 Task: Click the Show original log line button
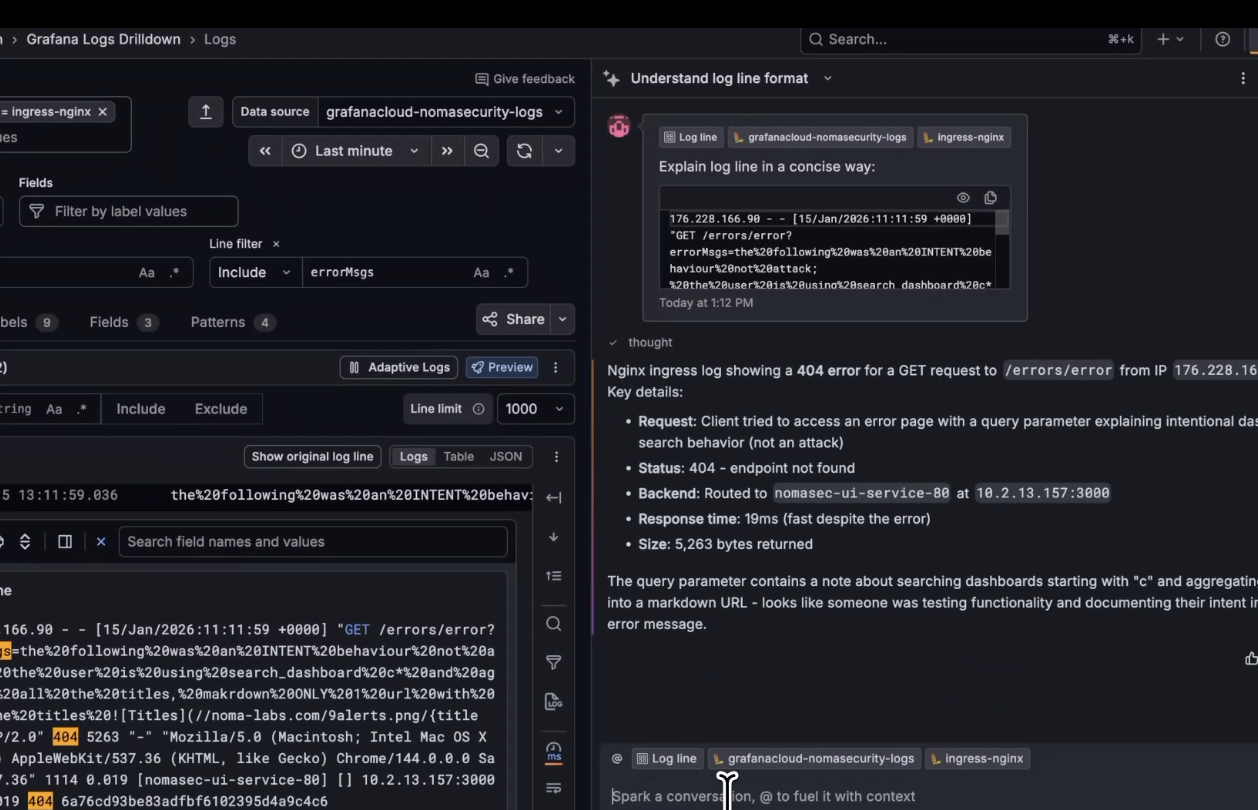pos(312,457)
